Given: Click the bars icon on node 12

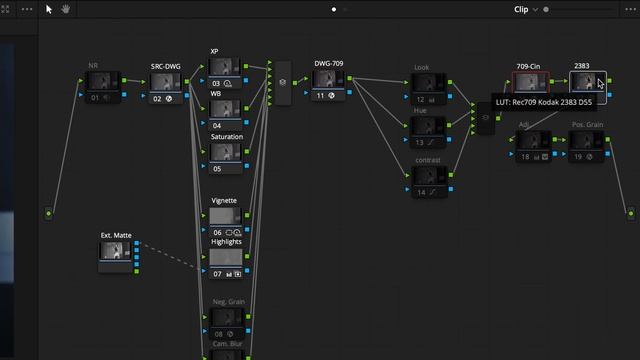Looking at the screenshot, I should tap(431, 100).
